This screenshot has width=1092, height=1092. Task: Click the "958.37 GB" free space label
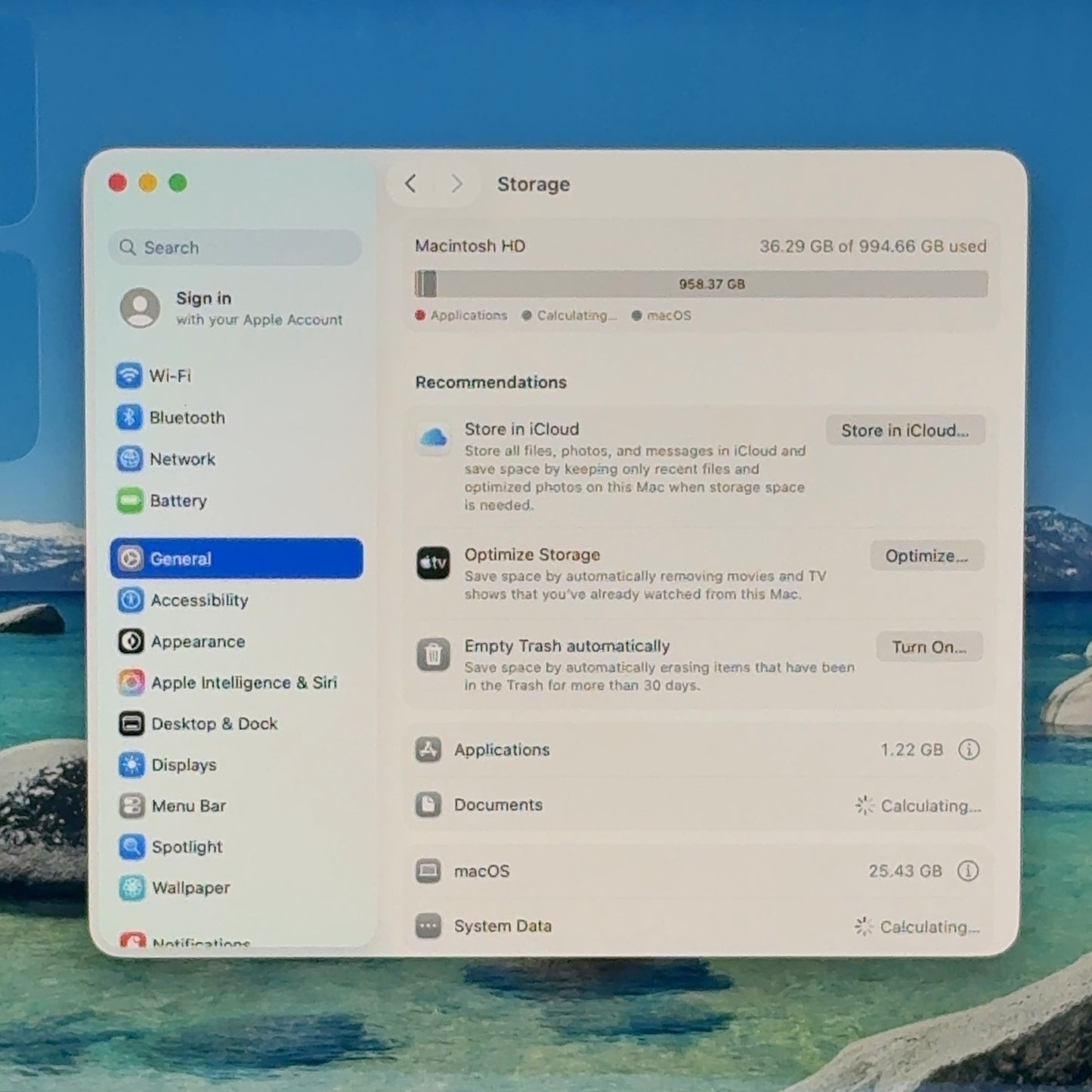[x=712, y=284]
